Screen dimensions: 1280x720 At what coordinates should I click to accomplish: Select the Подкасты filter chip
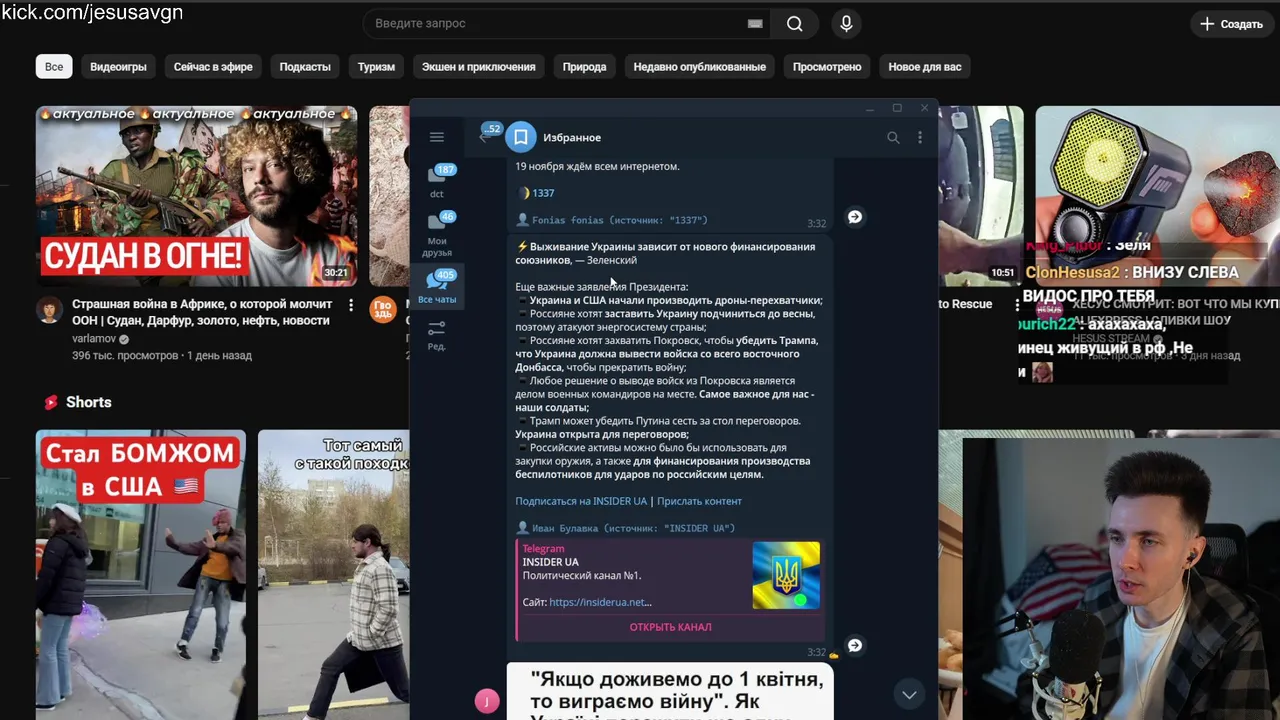[x=305, y=67]
